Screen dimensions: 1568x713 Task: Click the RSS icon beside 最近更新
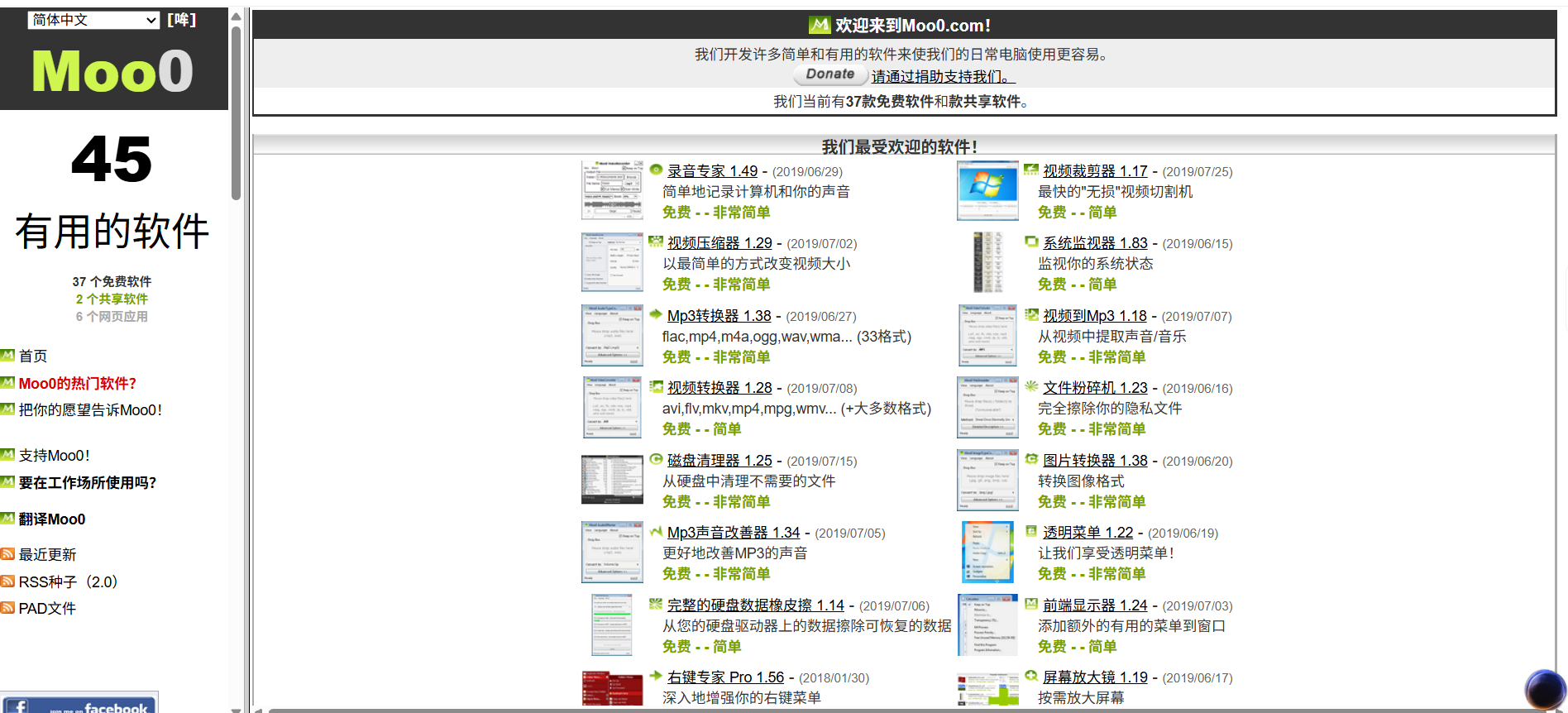(x=8, y=554)
